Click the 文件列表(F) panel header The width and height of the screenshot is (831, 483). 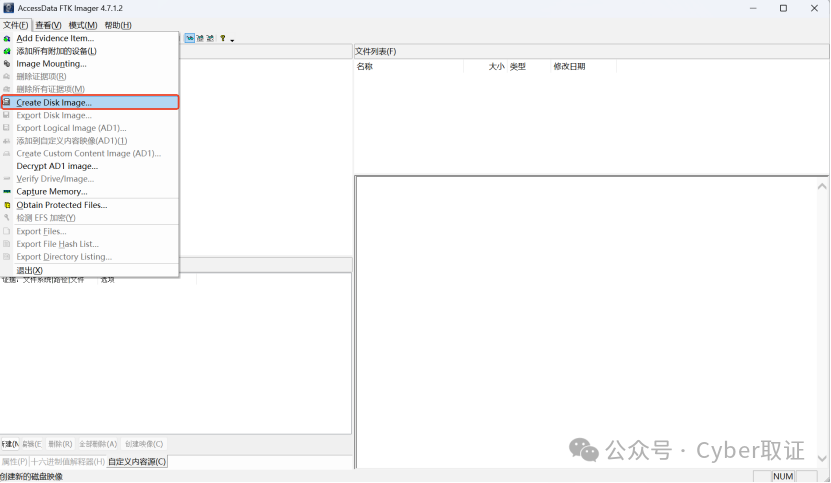point(591,51)
